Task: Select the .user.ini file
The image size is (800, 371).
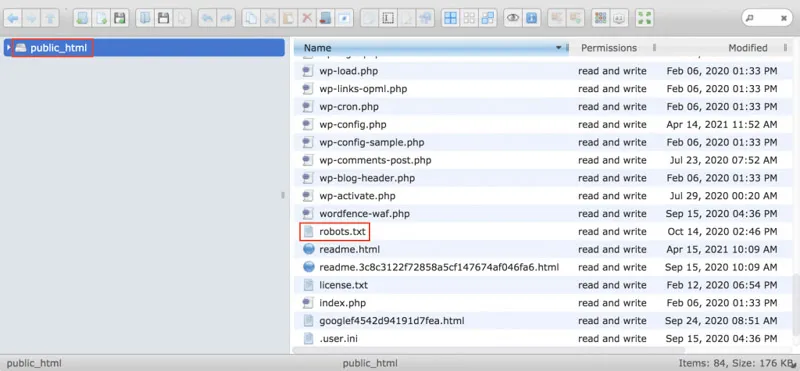Action: pyautogui.click(x=542, y=339)
